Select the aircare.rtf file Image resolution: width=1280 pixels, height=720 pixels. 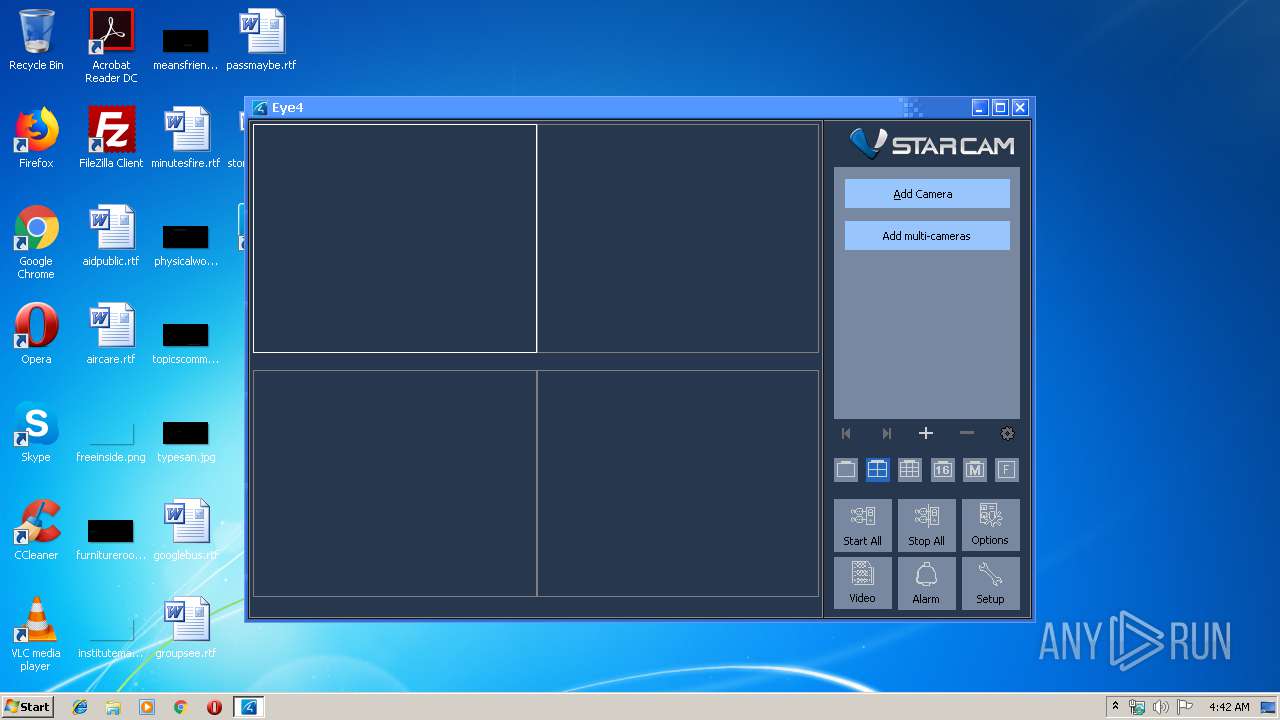coord(111,334)
